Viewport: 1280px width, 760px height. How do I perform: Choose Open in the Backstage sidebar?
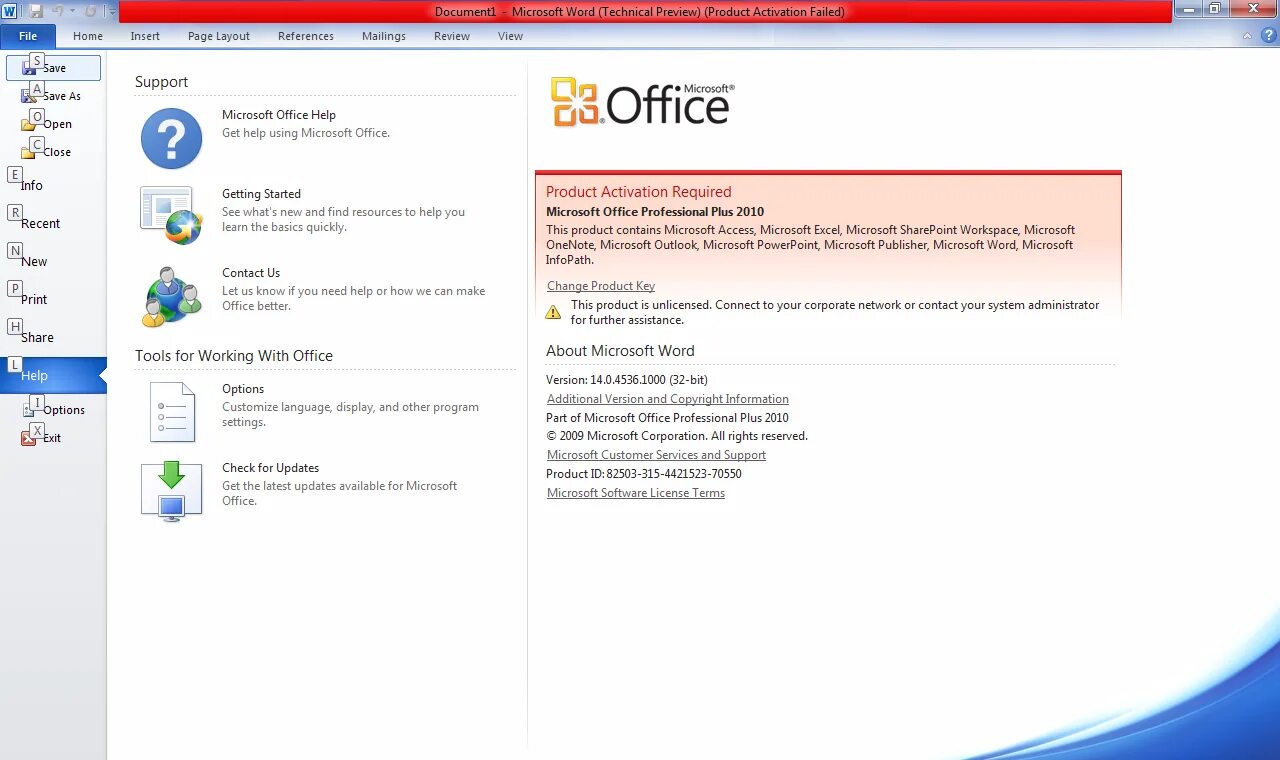point(53,124)
